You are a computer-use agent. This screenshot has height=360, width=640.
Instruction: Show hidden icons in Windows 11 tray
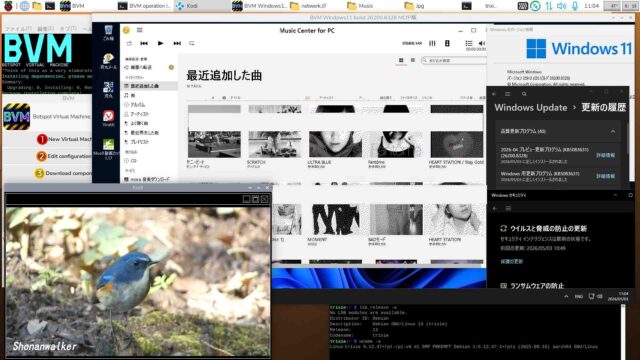click(566, 296)
